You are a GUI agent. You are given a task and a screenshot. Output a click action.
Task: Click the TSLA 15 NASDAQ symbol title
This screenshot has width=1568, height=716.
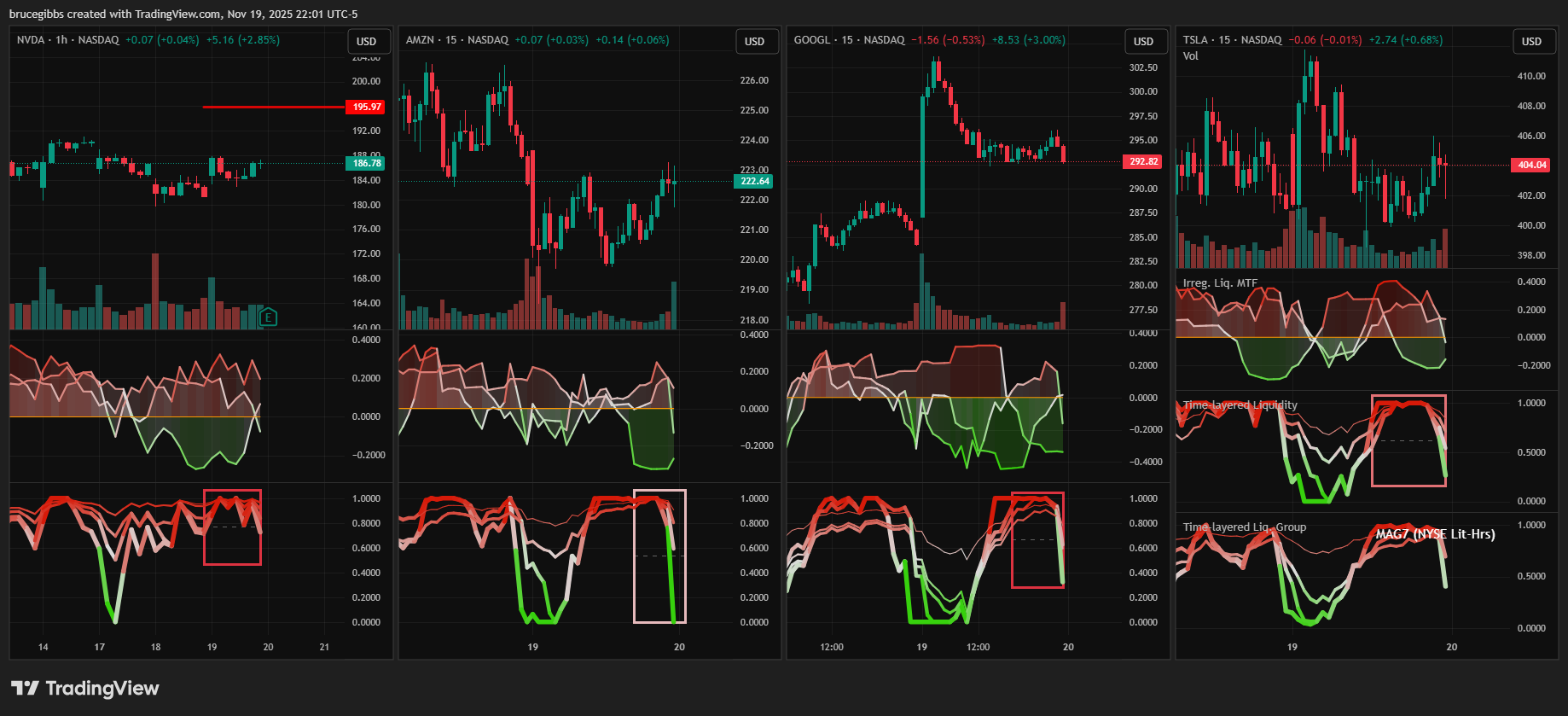point(1232,40)
